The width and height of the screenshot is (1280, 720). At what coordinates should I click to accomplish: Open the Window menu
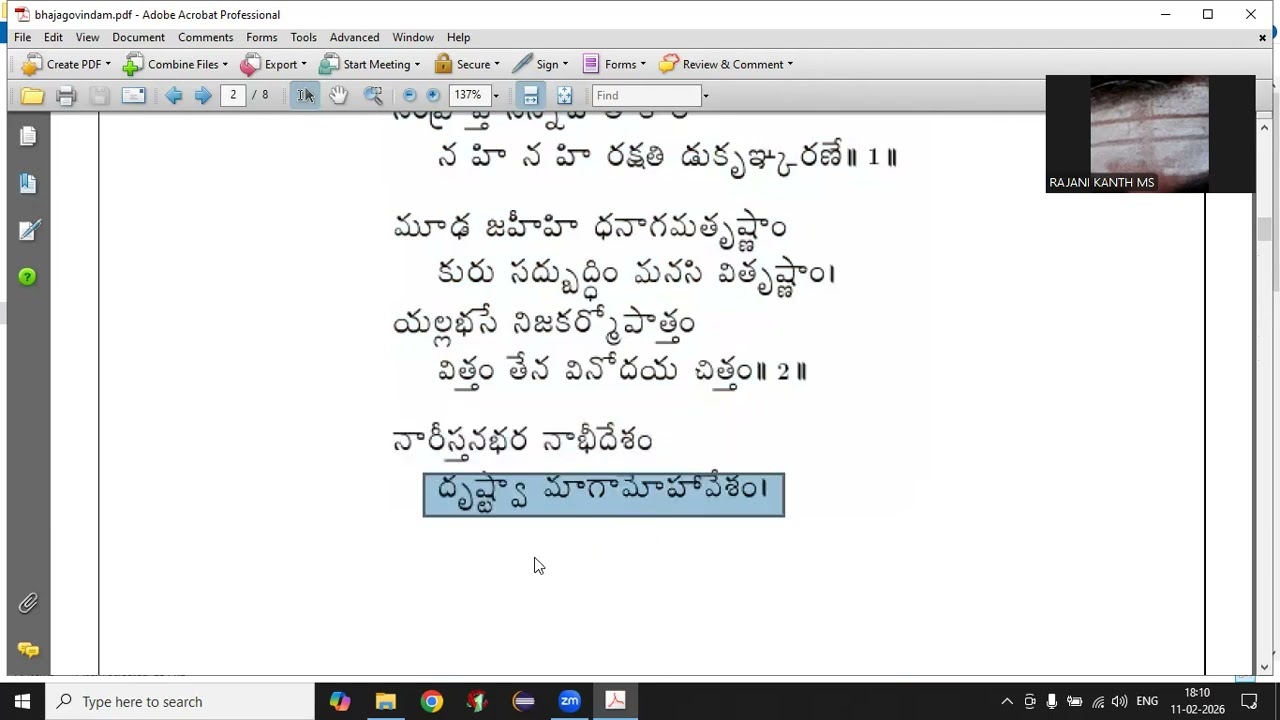pos(413,37)
